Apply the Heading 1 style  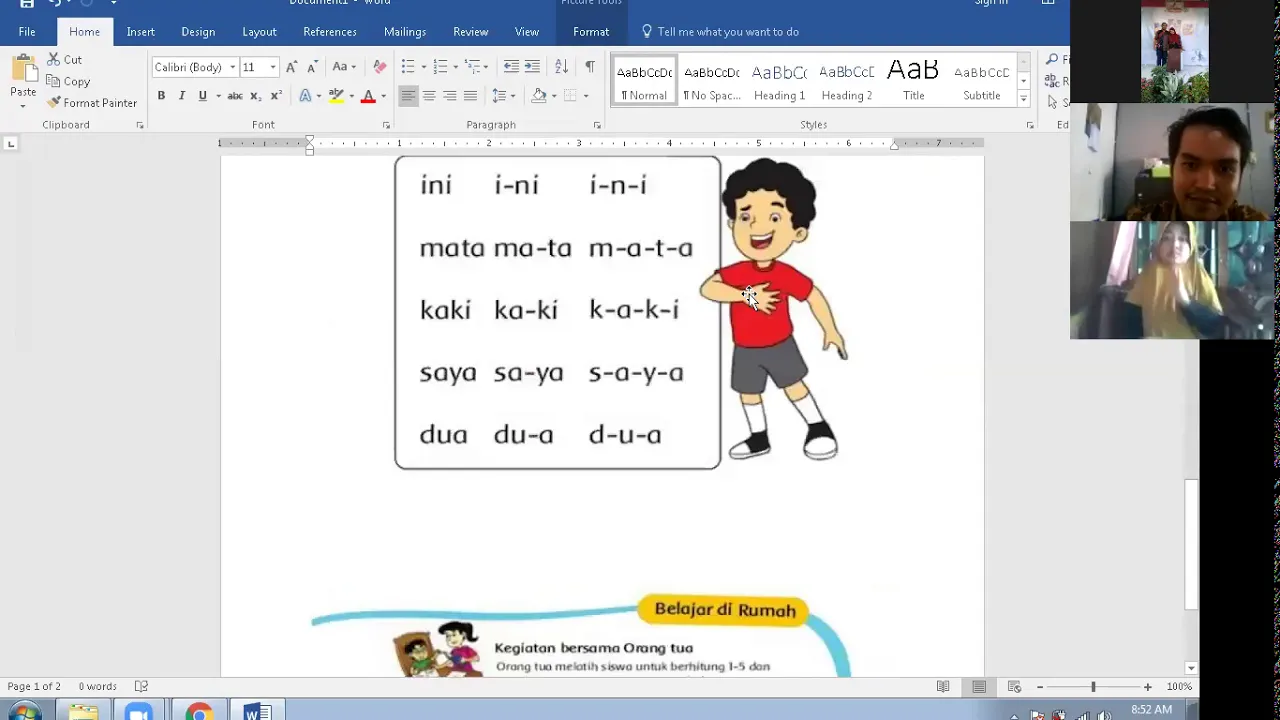coord(779,81)
